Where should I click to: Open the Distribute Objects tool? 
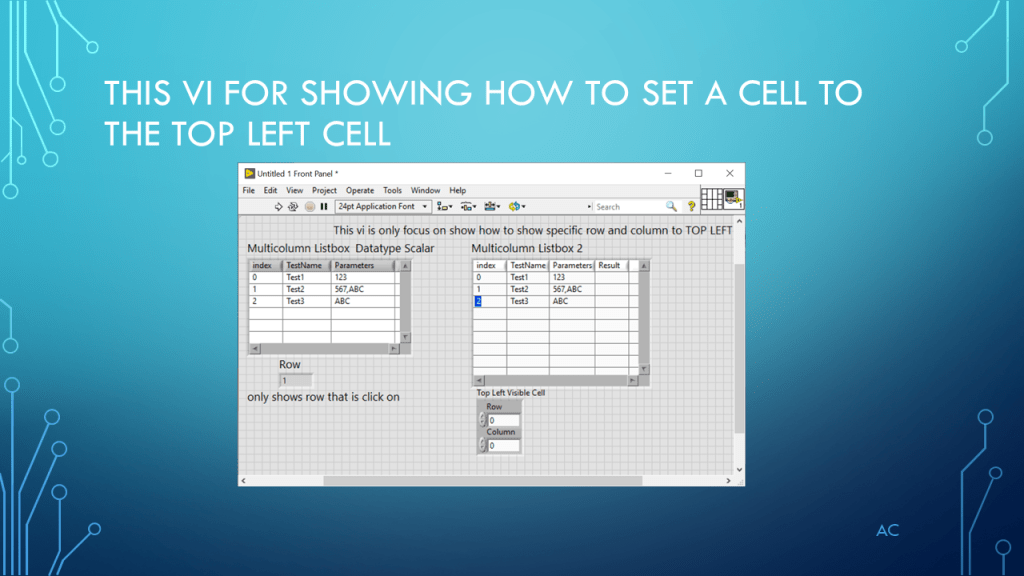467,207
